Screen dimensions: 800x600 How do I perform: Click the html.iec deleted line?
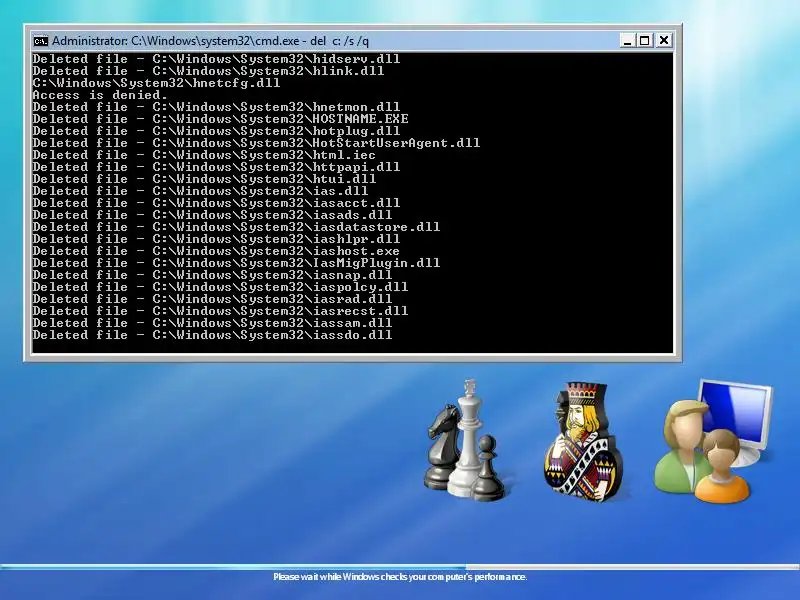(204, 155)
